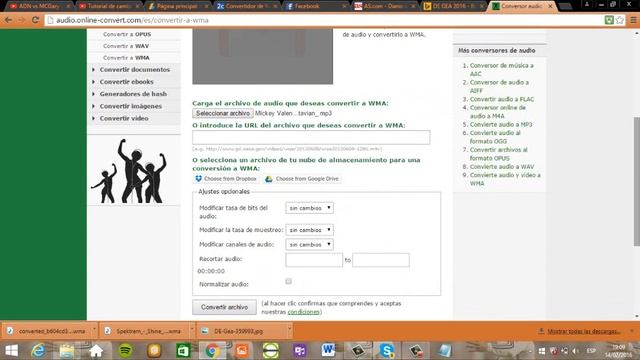
Task: Close the Conversor audio tab
Action: (550, 6)
